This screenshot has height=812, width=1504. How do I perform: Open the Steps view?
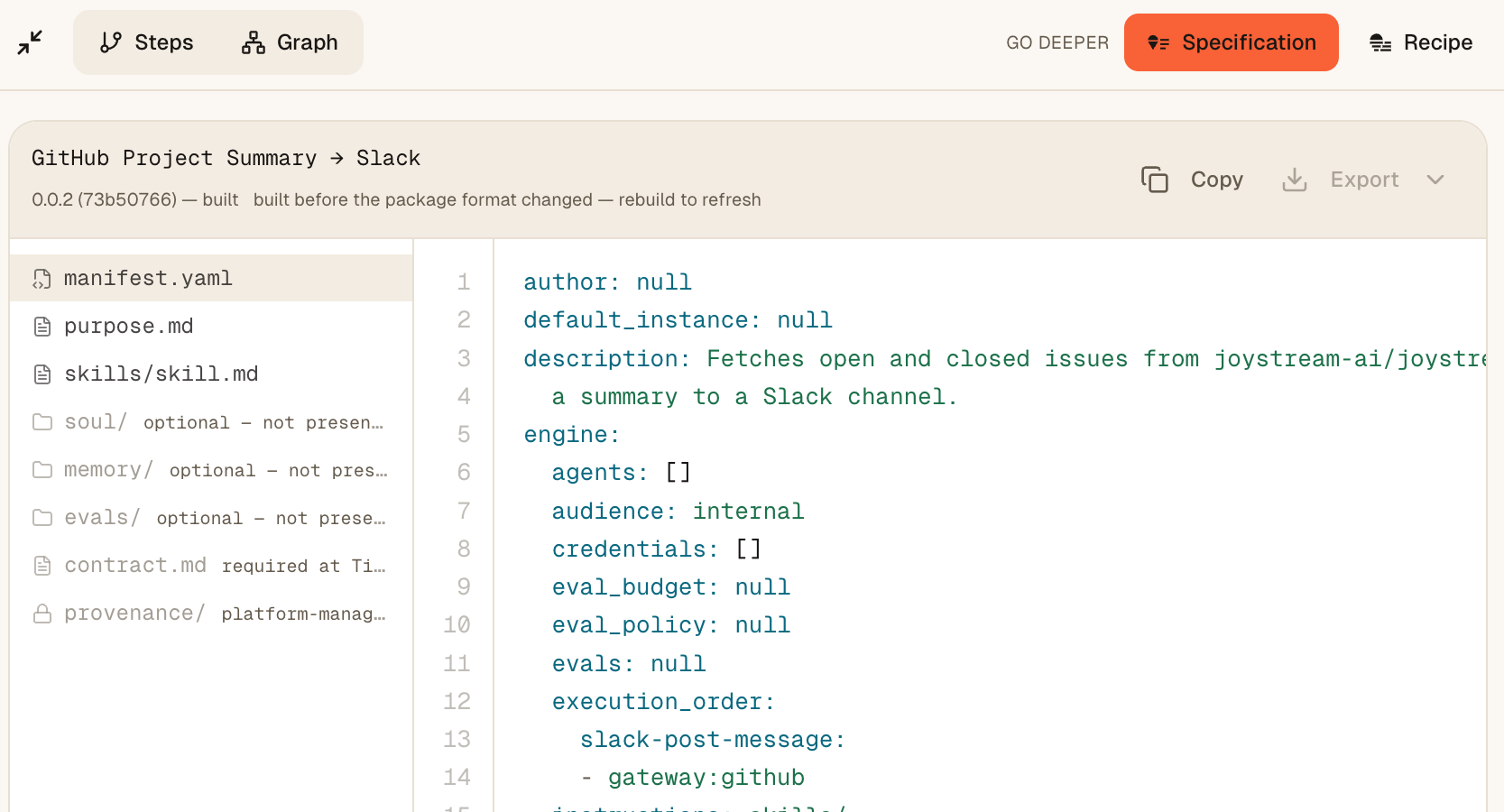coord(147,42)
